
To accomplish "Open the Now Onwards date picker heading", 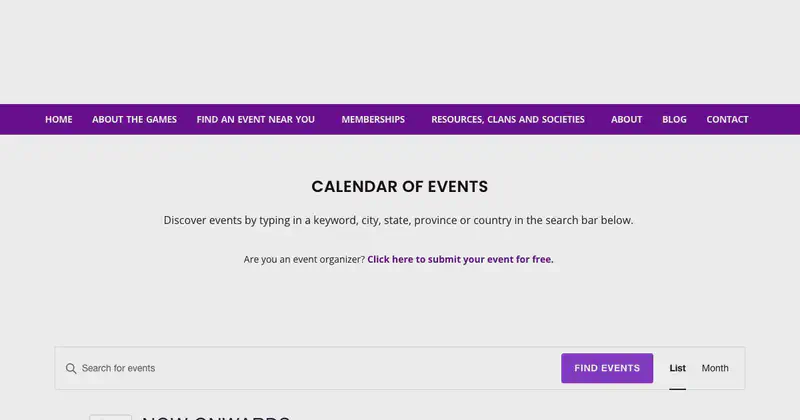I will [x=216, y=417].
